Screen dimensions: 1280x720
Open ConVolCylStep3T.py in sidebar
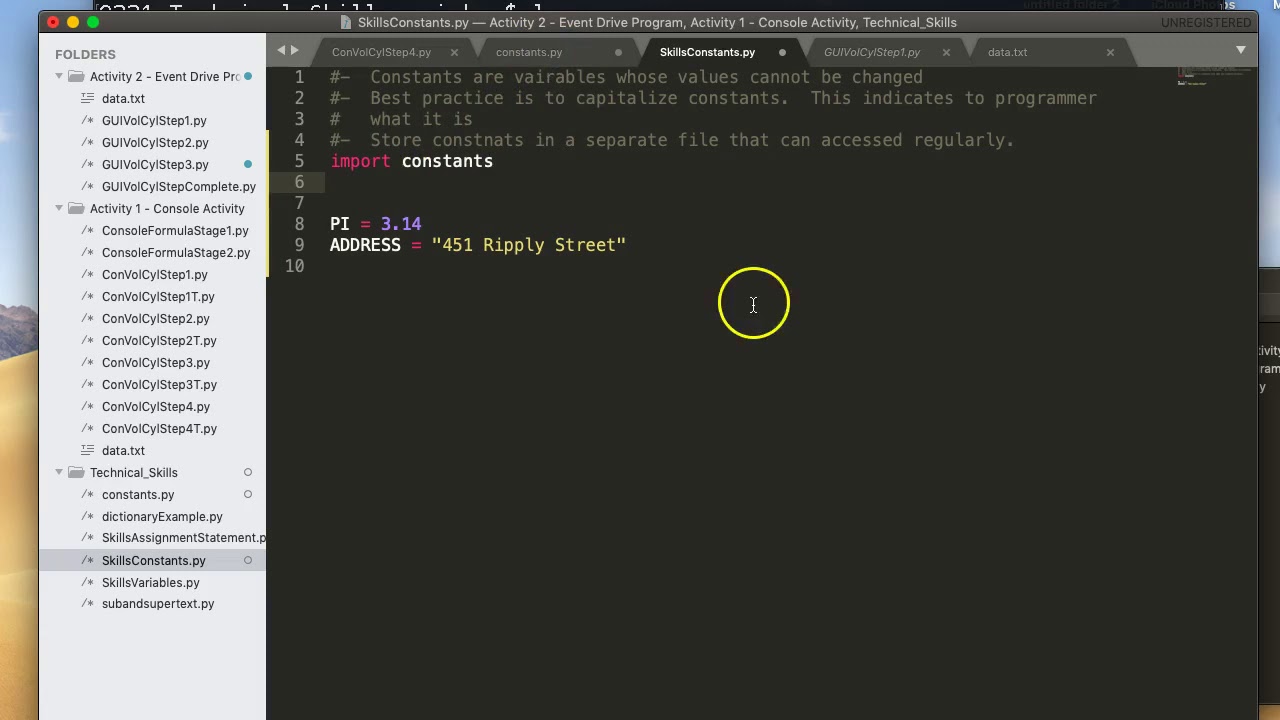click(x=159, y=385)
